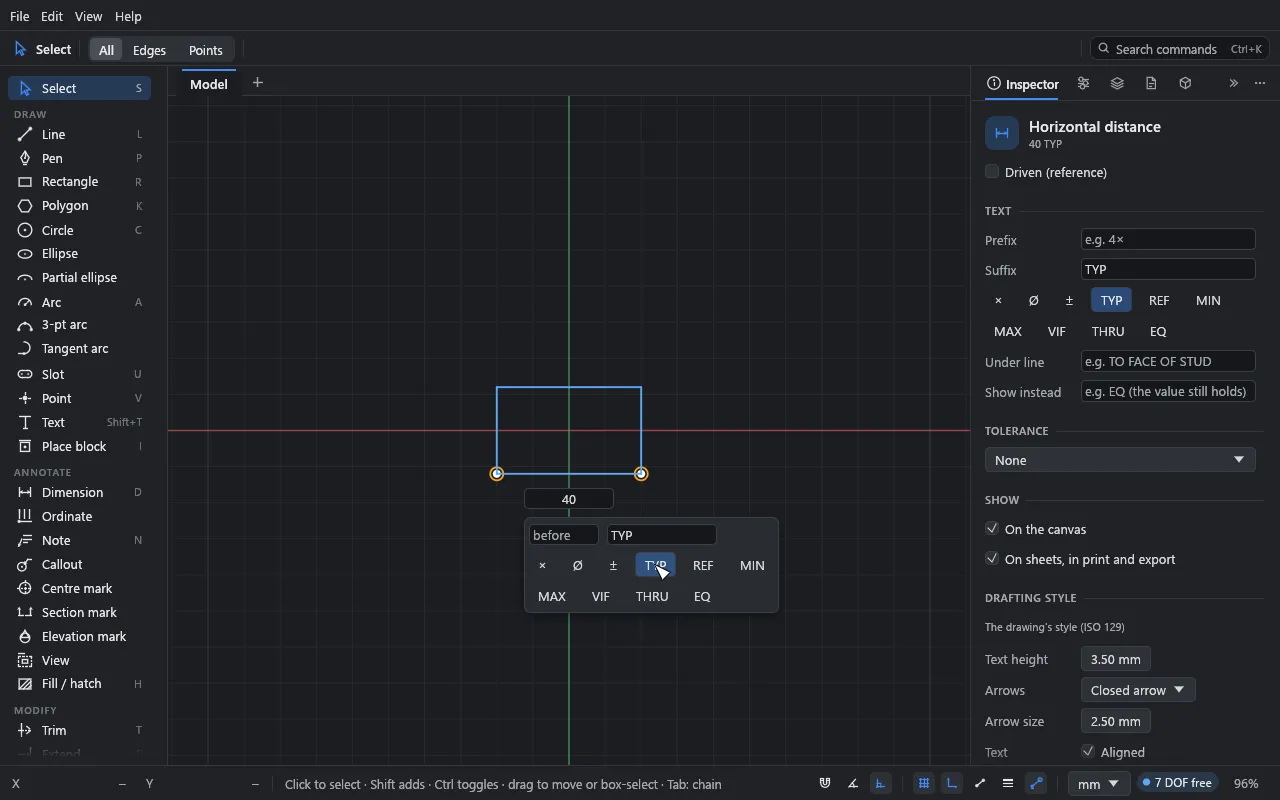Start the Dimension annotate tool

pos(80,492)
